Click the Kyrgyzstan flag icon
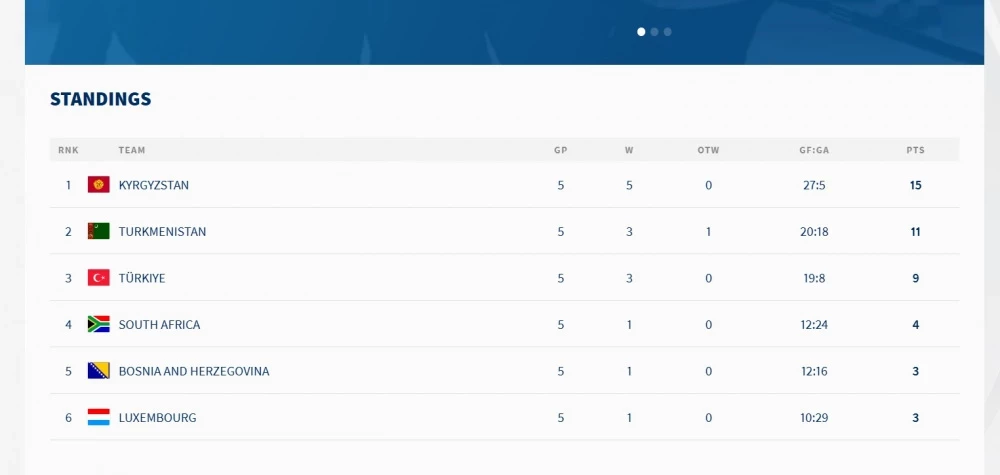 pyautogui.click(x=99, y=185)
